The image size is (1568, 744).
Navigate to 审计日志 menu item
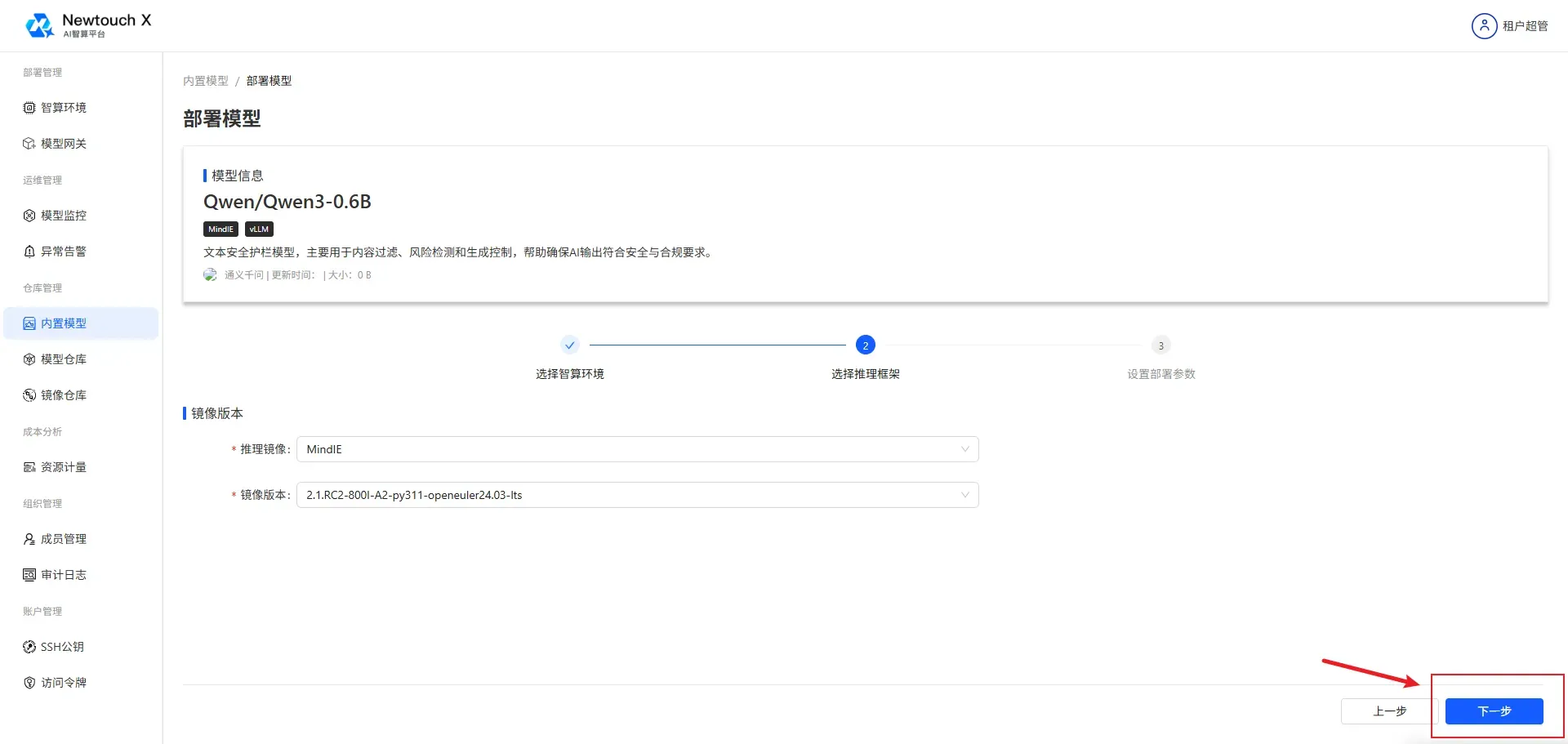[x=81, y=575]
